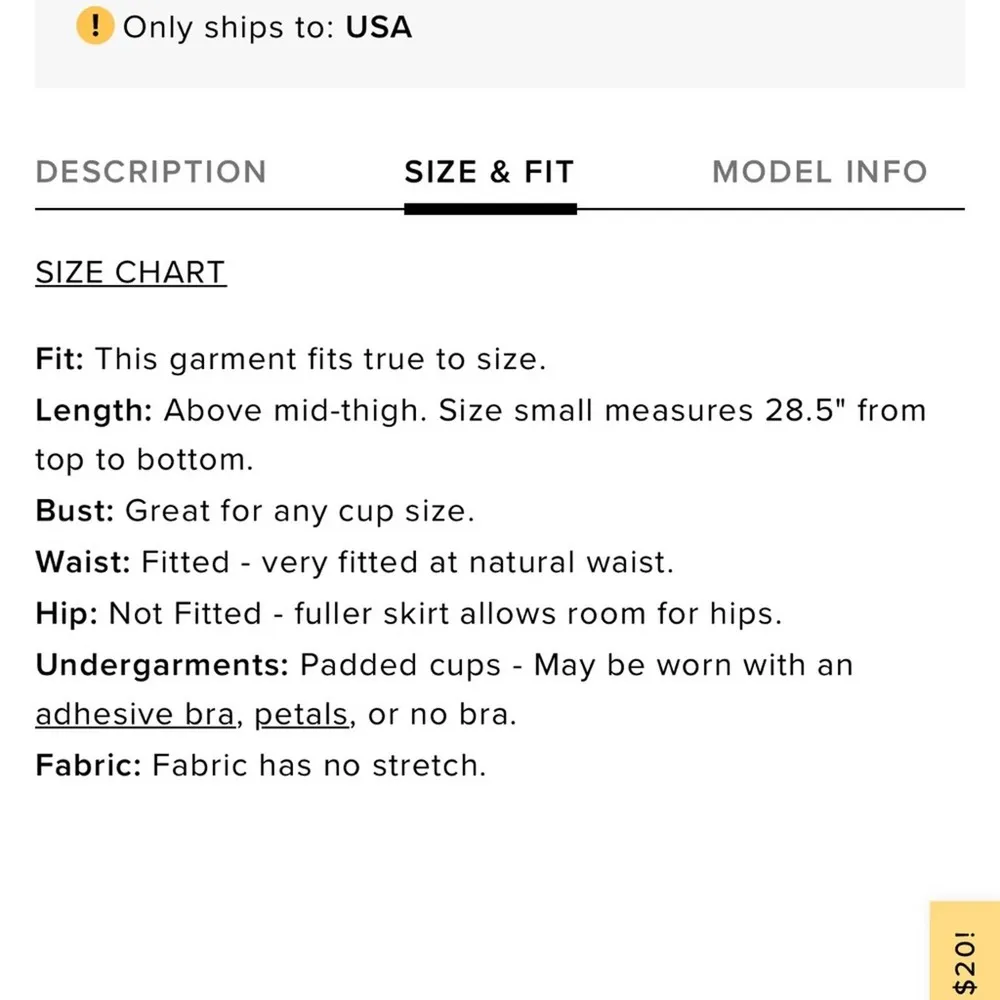The image size is (1000, 1000).
Task: Select the Hip: label
Action: [x=66, y=613]
